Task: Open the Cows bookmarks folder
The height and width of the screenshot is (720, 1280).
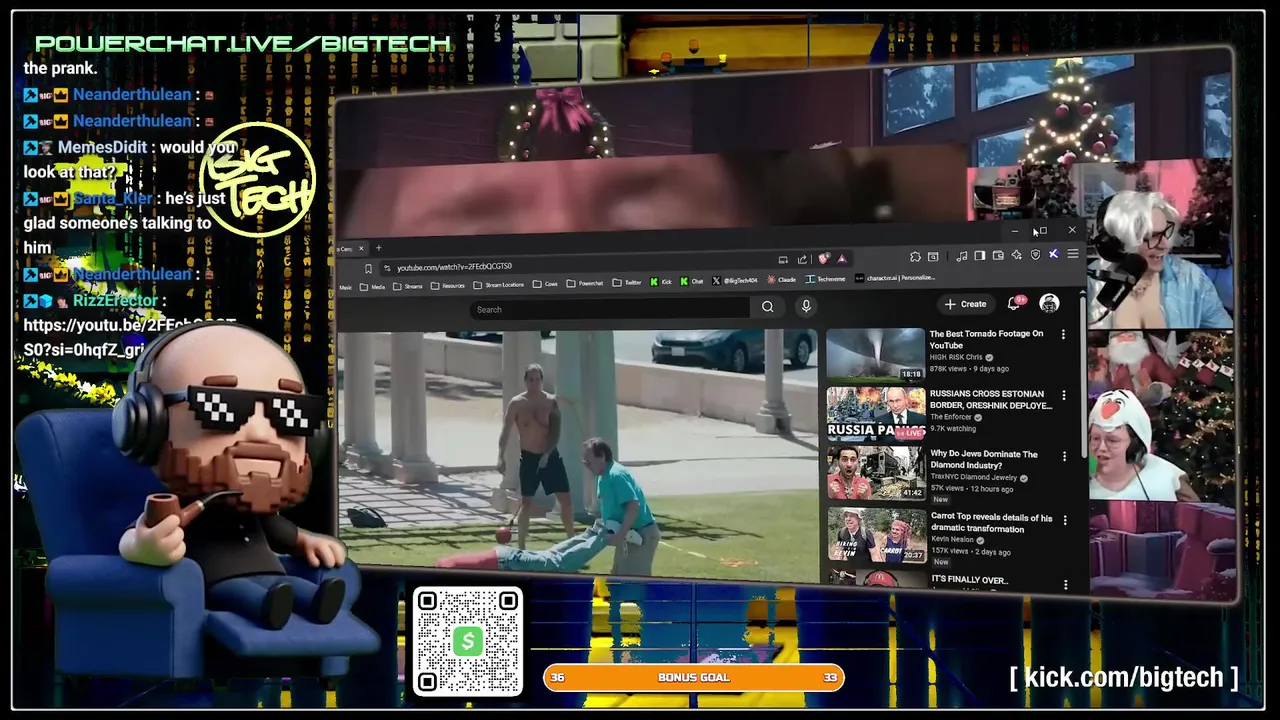Action: pos(545,284)
